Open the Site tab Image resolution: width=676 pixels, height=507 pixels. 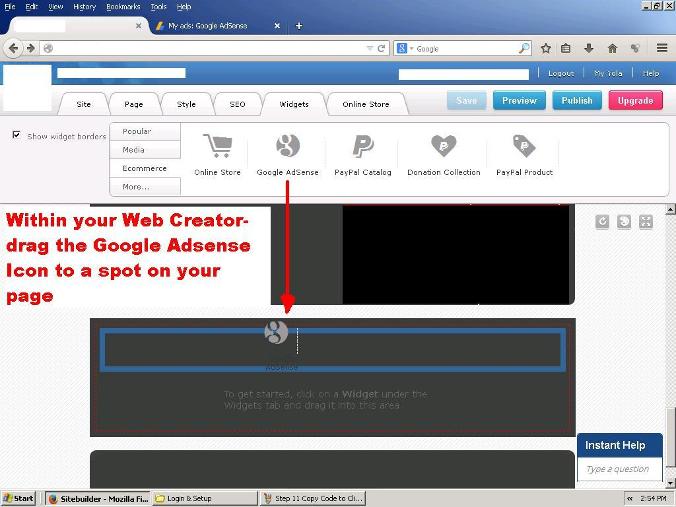click(x=84, y=104)
